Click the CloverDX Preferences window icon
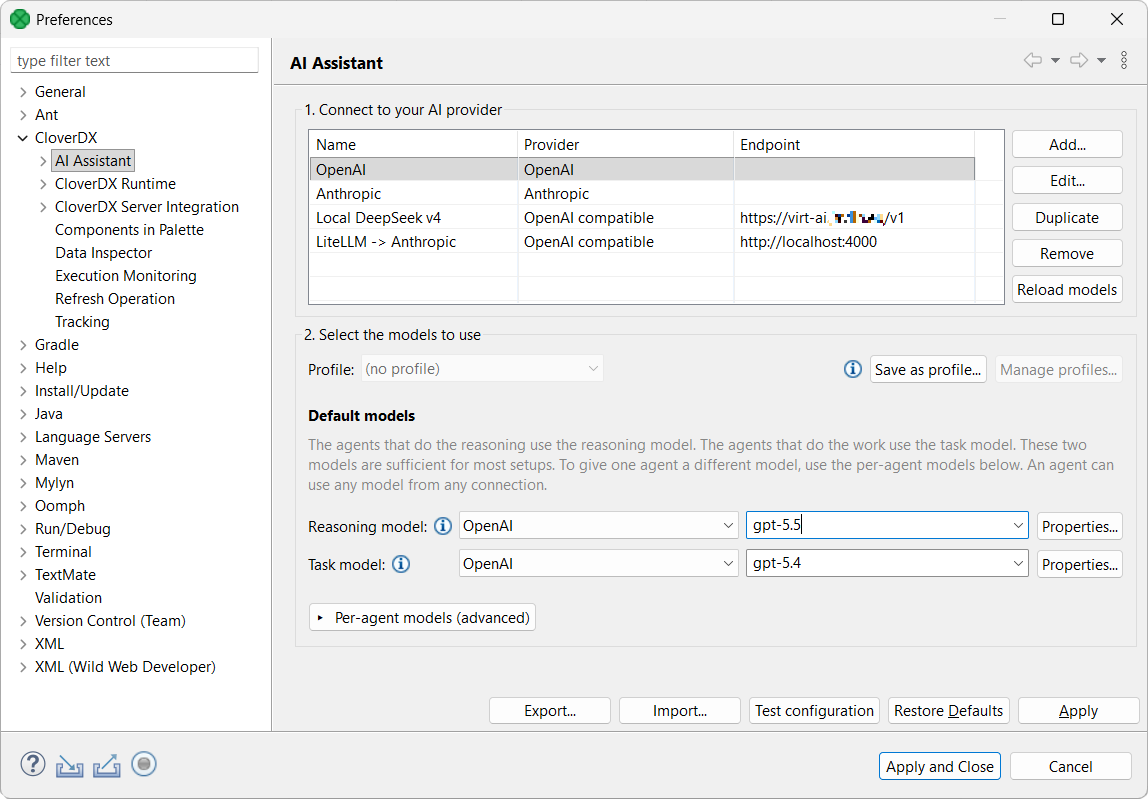The height and width of the screenshot is (799, 1148). [20, 19]
